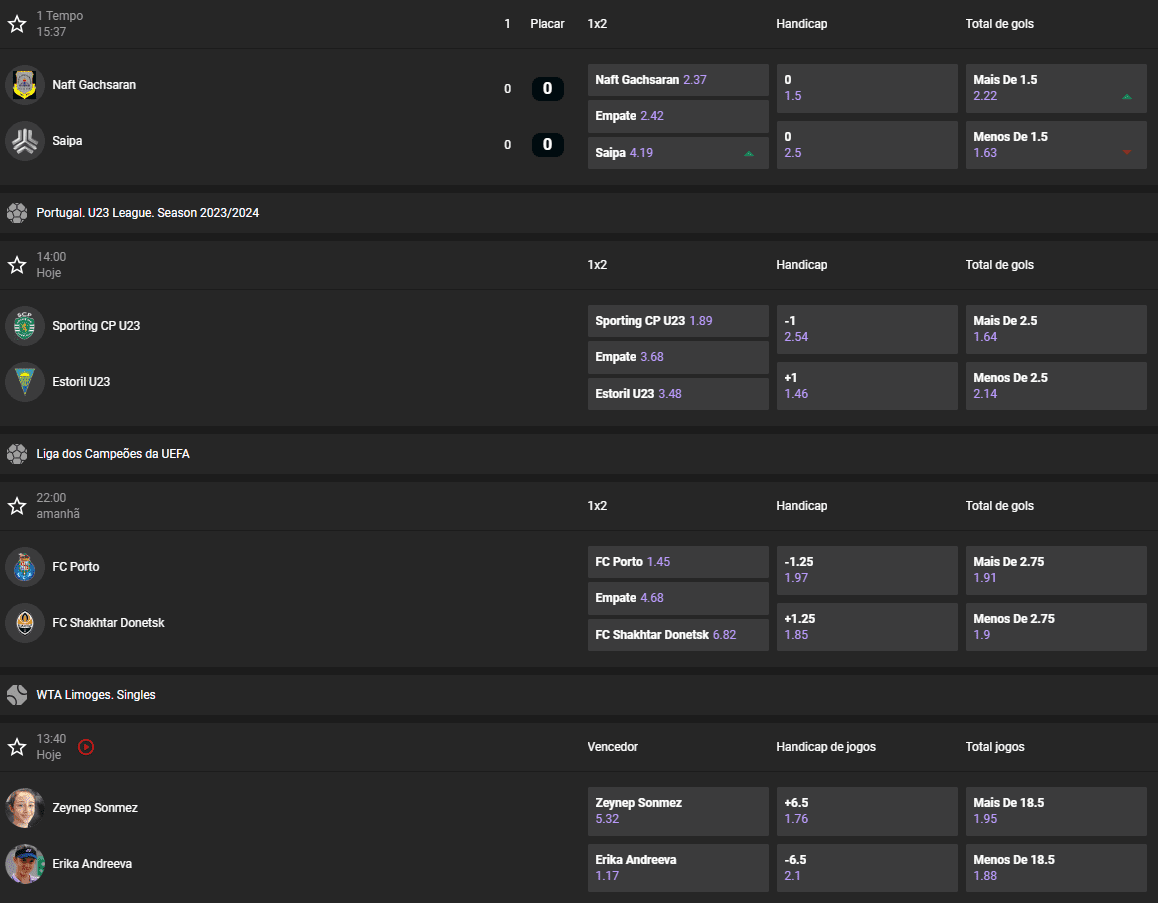This screenshot has height=903, width=1158.
Task: Select Menos De 2.5 at 2.14
Action: [1056, 385]
